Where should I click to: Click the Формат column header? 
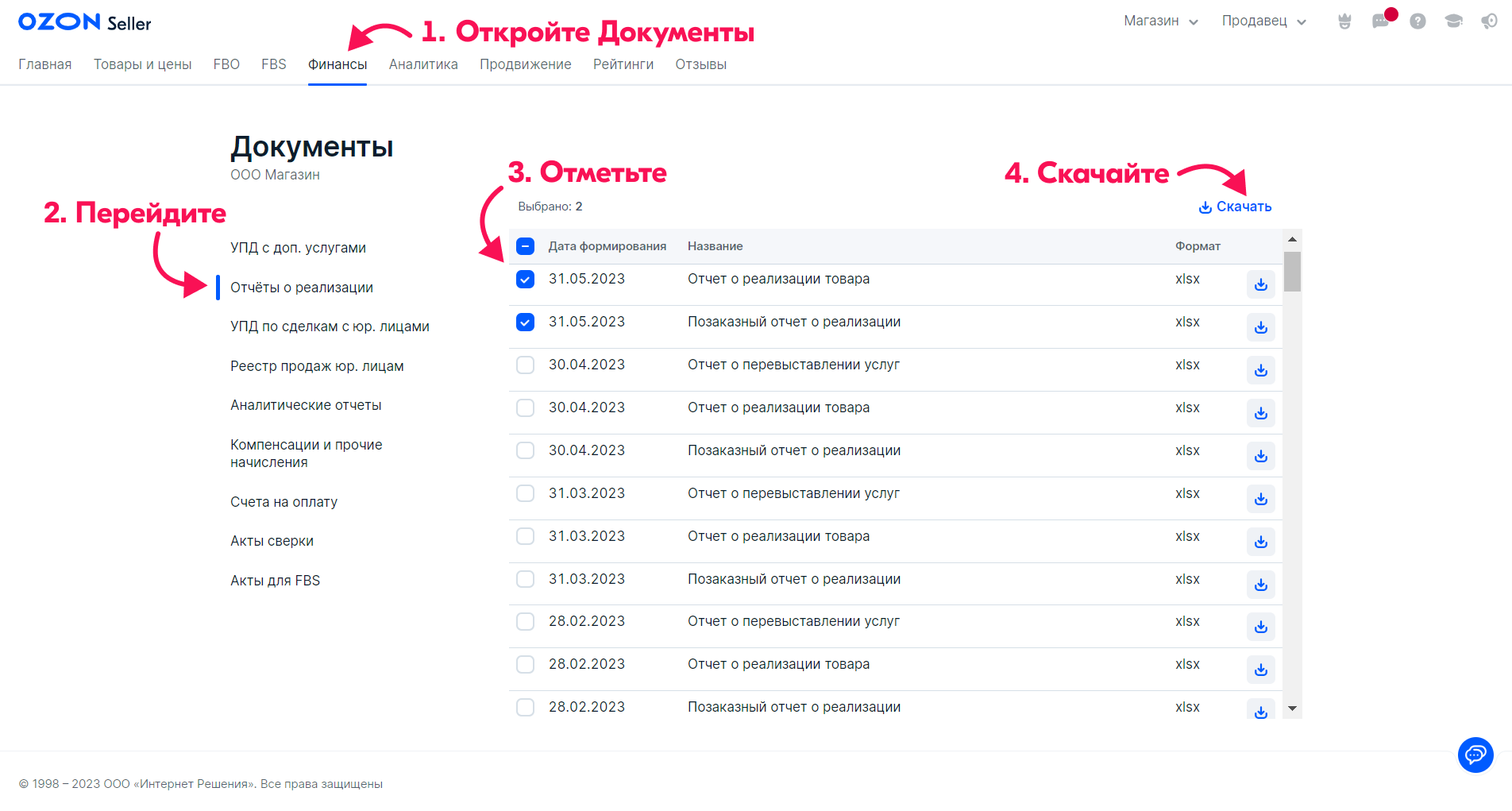point(1198,246)
